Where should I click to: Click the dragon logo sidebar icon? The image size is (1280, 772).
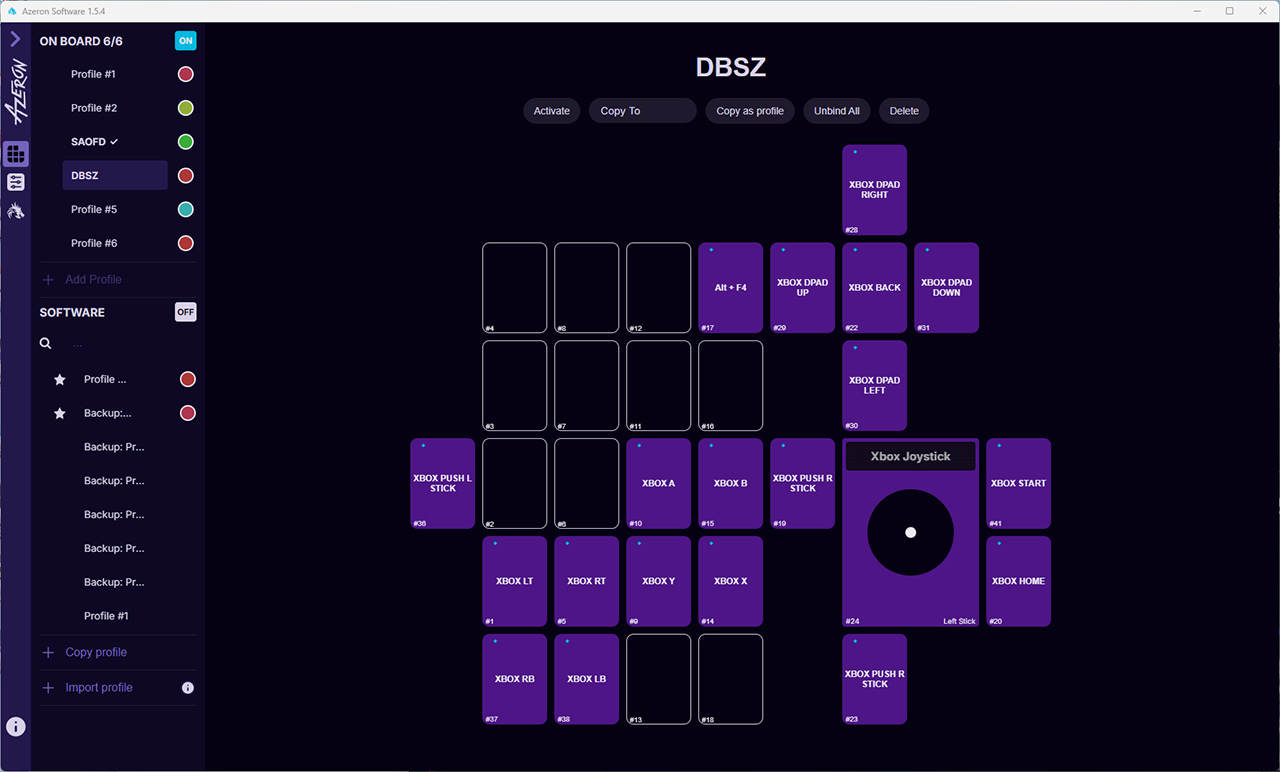[x=16, y=210]
